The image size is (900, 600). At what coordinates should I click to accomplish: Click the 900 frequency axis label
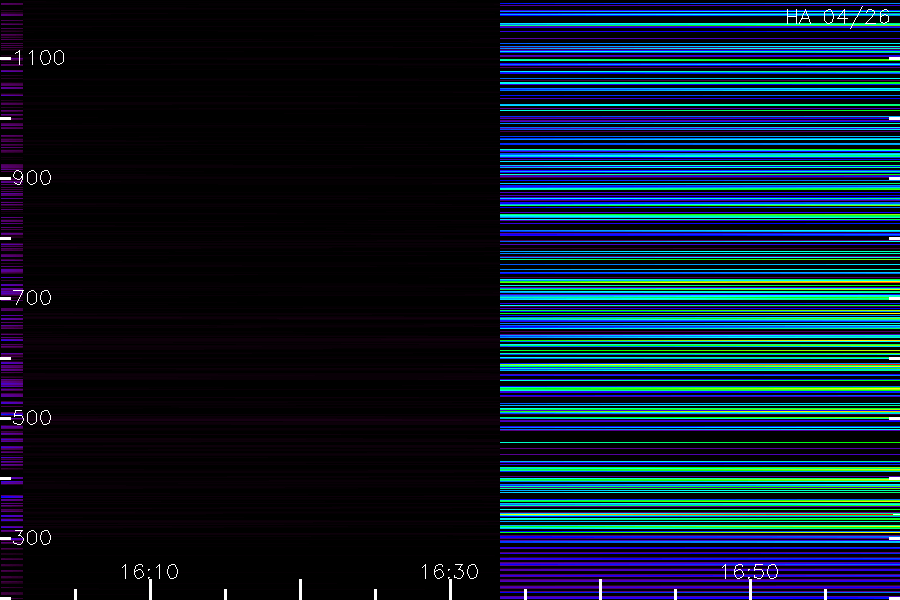(32, 178)
